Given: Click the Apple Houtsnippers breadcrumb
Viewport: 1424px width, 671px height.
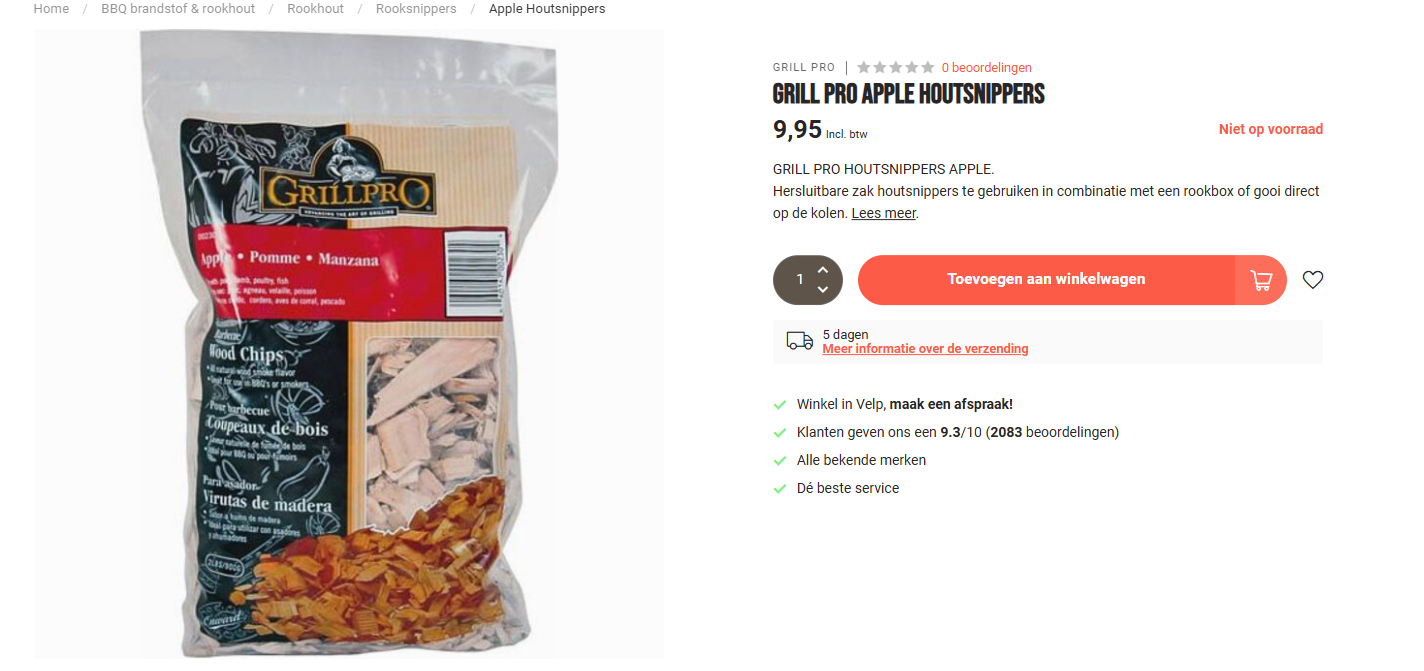Looking at the screenshot, I should point(547,9).
